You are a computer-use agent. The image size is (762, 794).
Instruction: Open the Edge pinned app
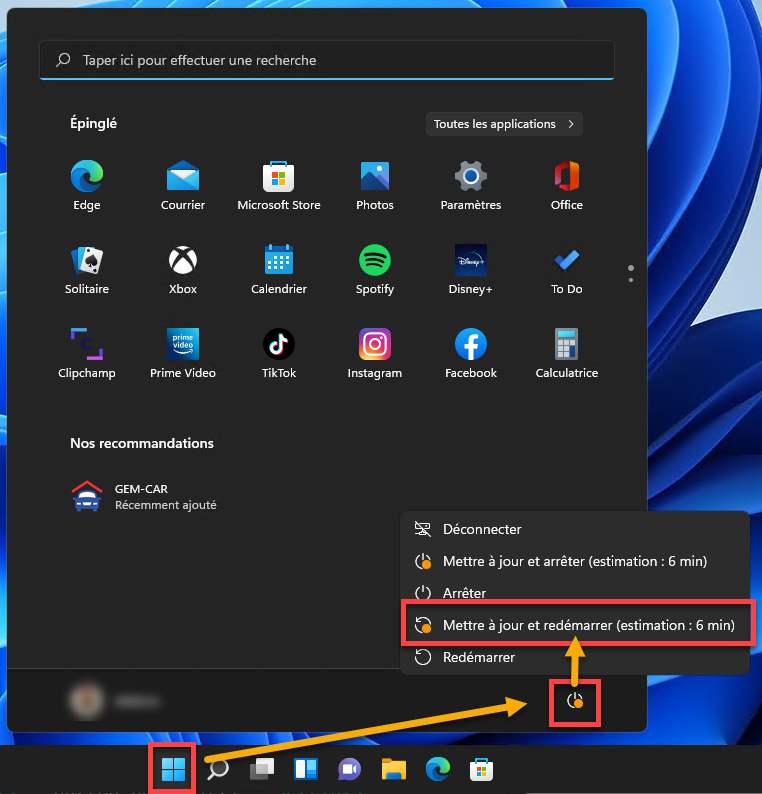pyautogui.click(x=87, y=185)
